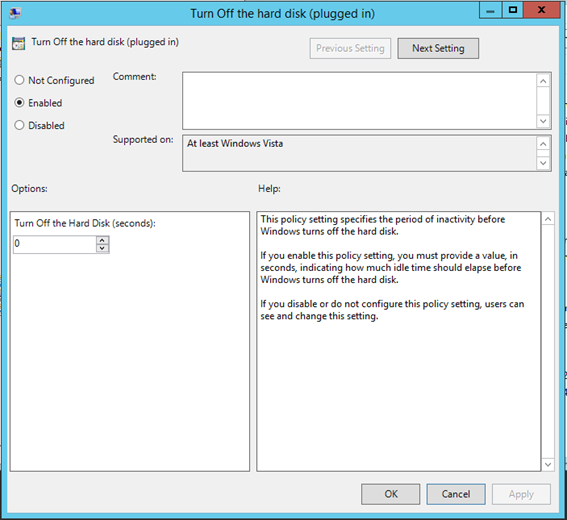Click the 'Supported on:' label

[143, 140]
